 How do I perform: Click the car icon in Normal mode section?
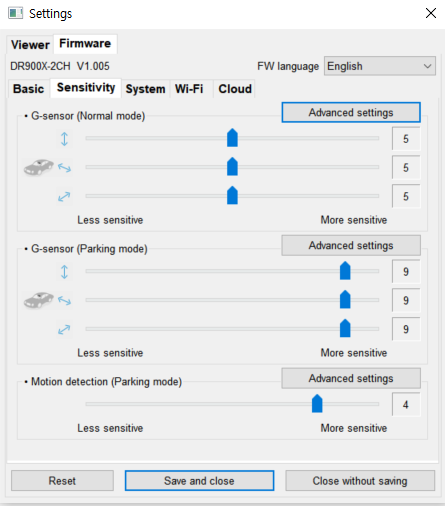39,167
